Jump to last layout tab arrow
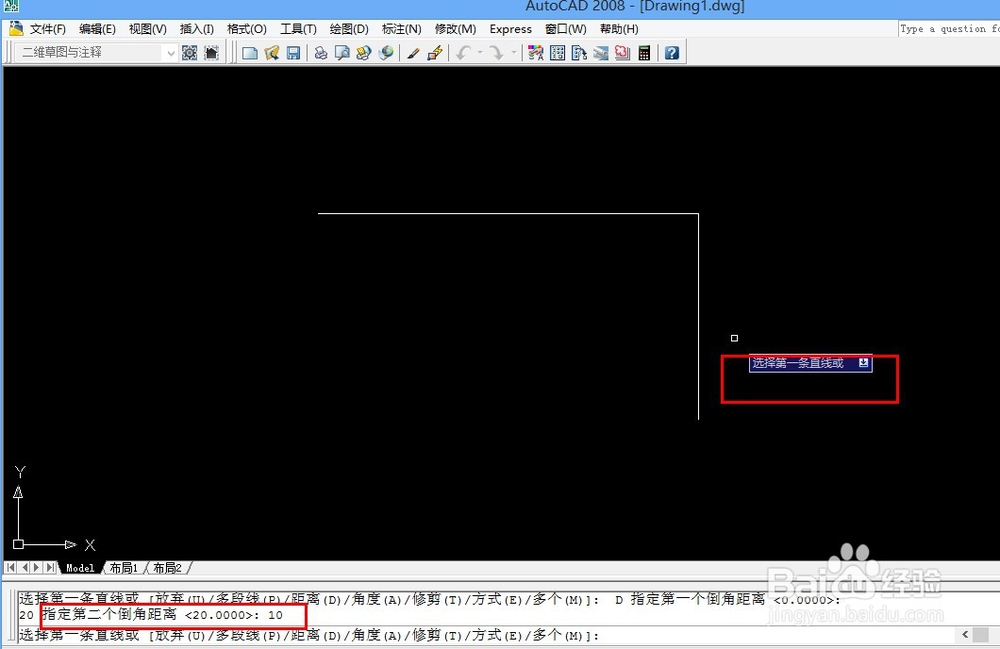Viewport: 1000px width, 649px height. tap(50, 567)
